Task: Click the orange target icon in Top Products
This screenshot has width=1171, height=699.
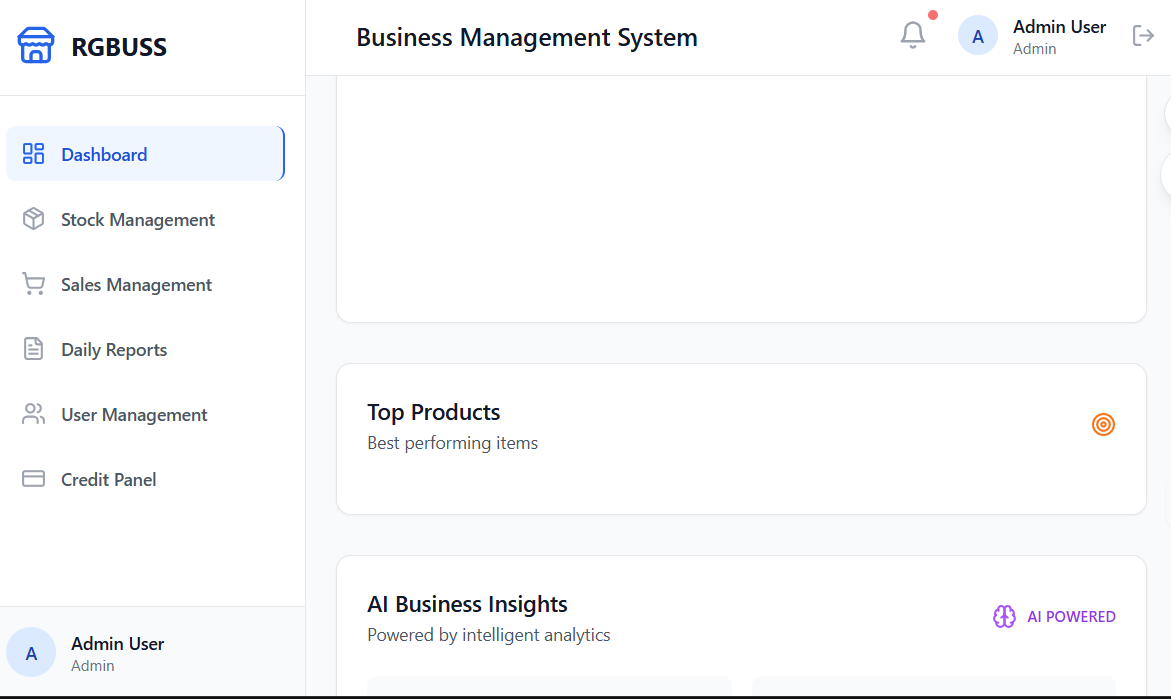Action: (x=1103, y=425)
